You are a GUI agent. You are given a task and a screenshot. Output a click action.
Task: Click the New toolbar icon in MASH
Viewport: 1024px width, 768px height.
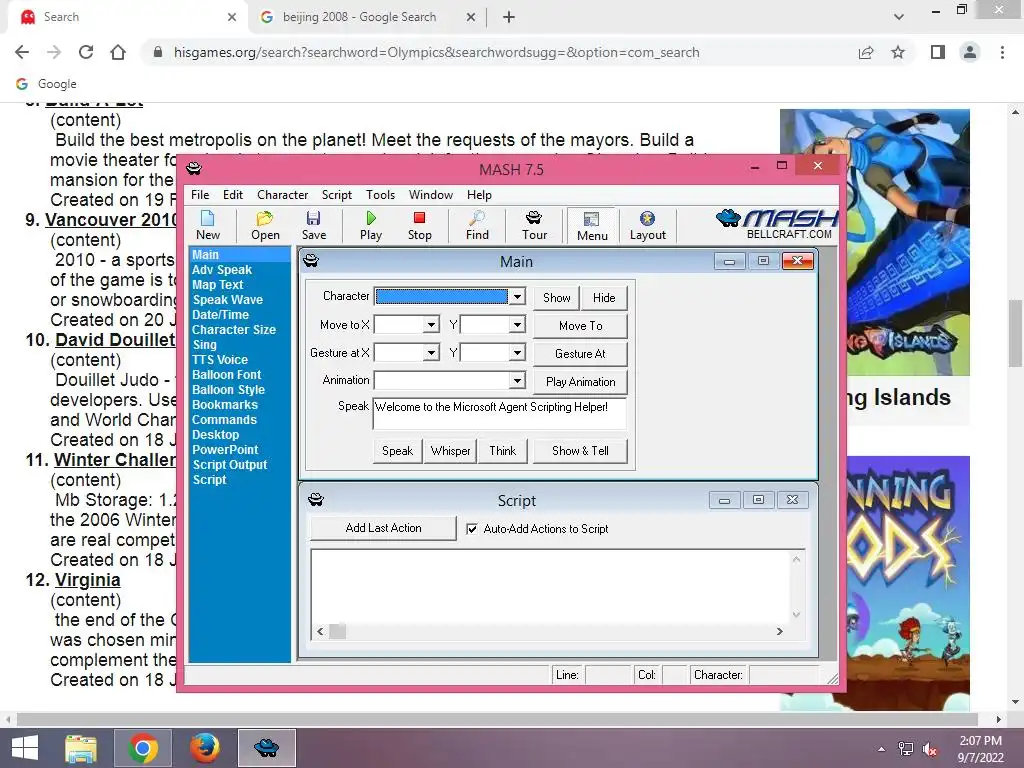point(208,225)
